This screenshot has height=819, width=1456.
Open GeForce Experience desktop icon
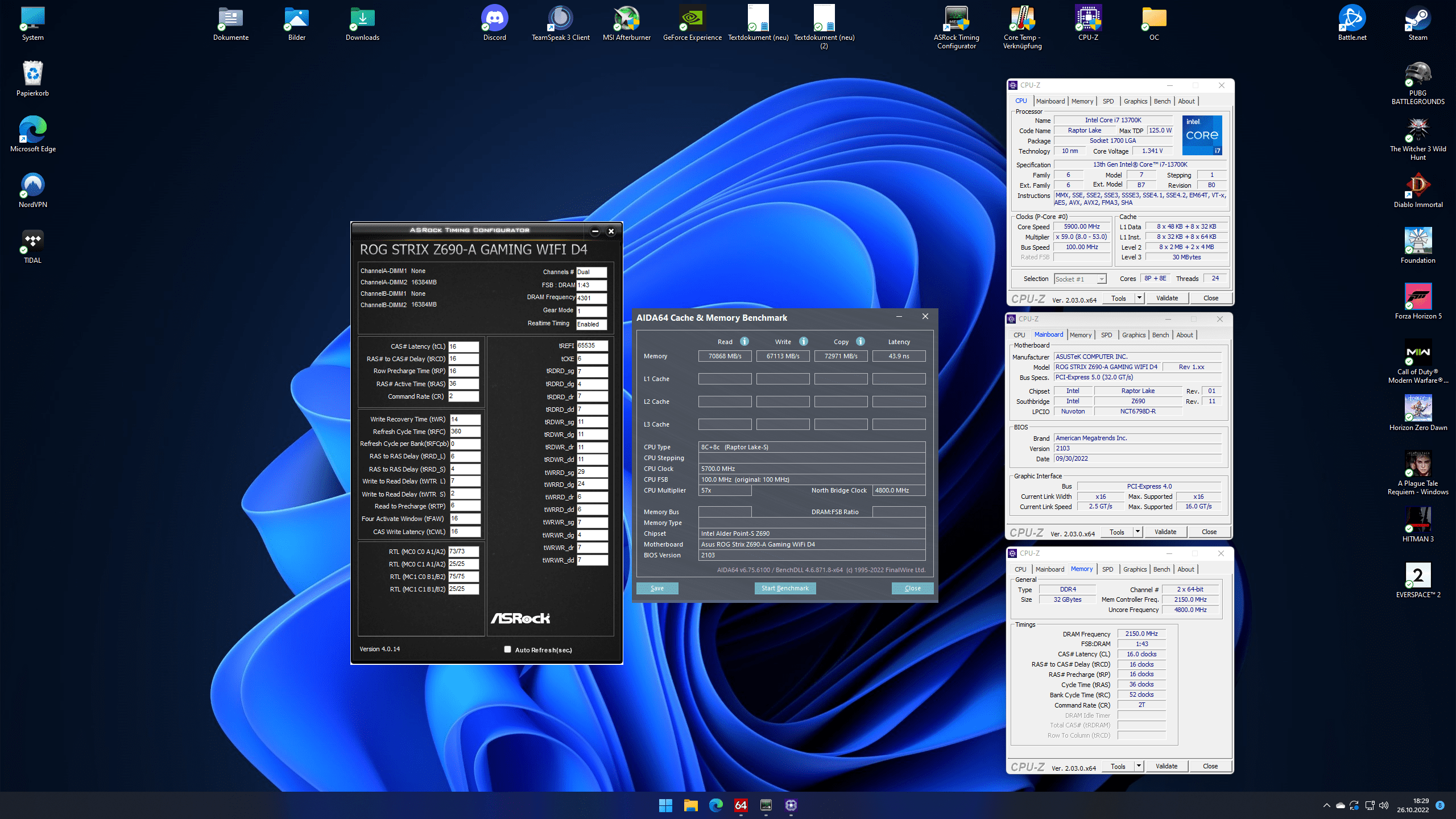692,24
